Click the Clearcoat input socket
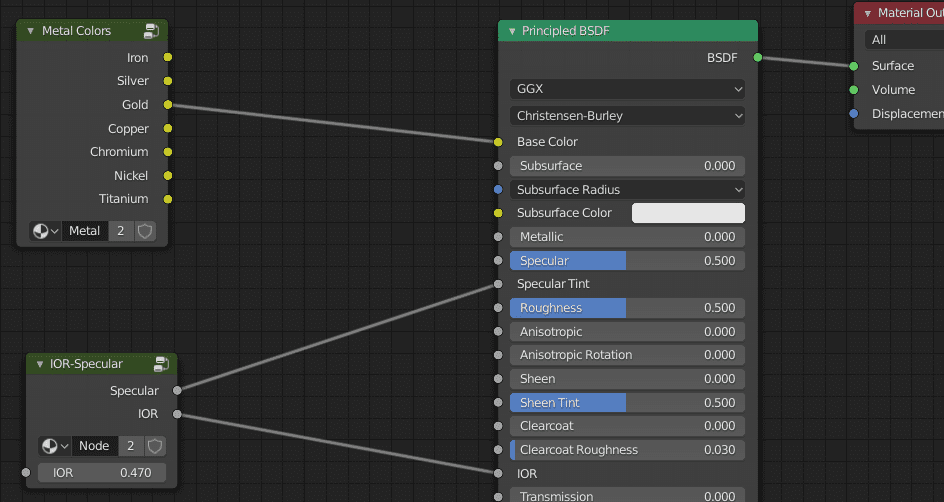The image size is (944, 502). (498, 426)
